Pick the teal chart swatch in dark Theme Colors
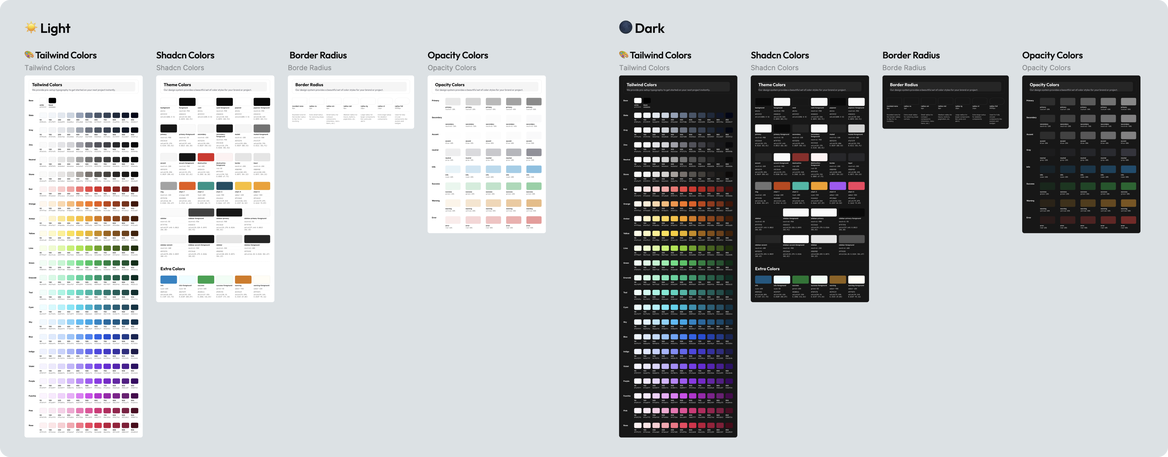This screenshot has height=457, width=1168. [801, 186]
